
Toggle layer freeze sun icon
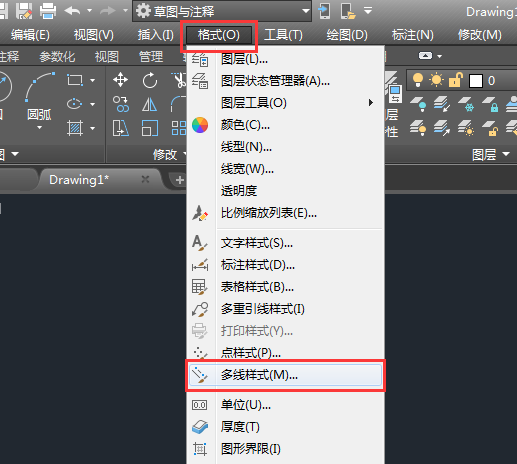436,80
